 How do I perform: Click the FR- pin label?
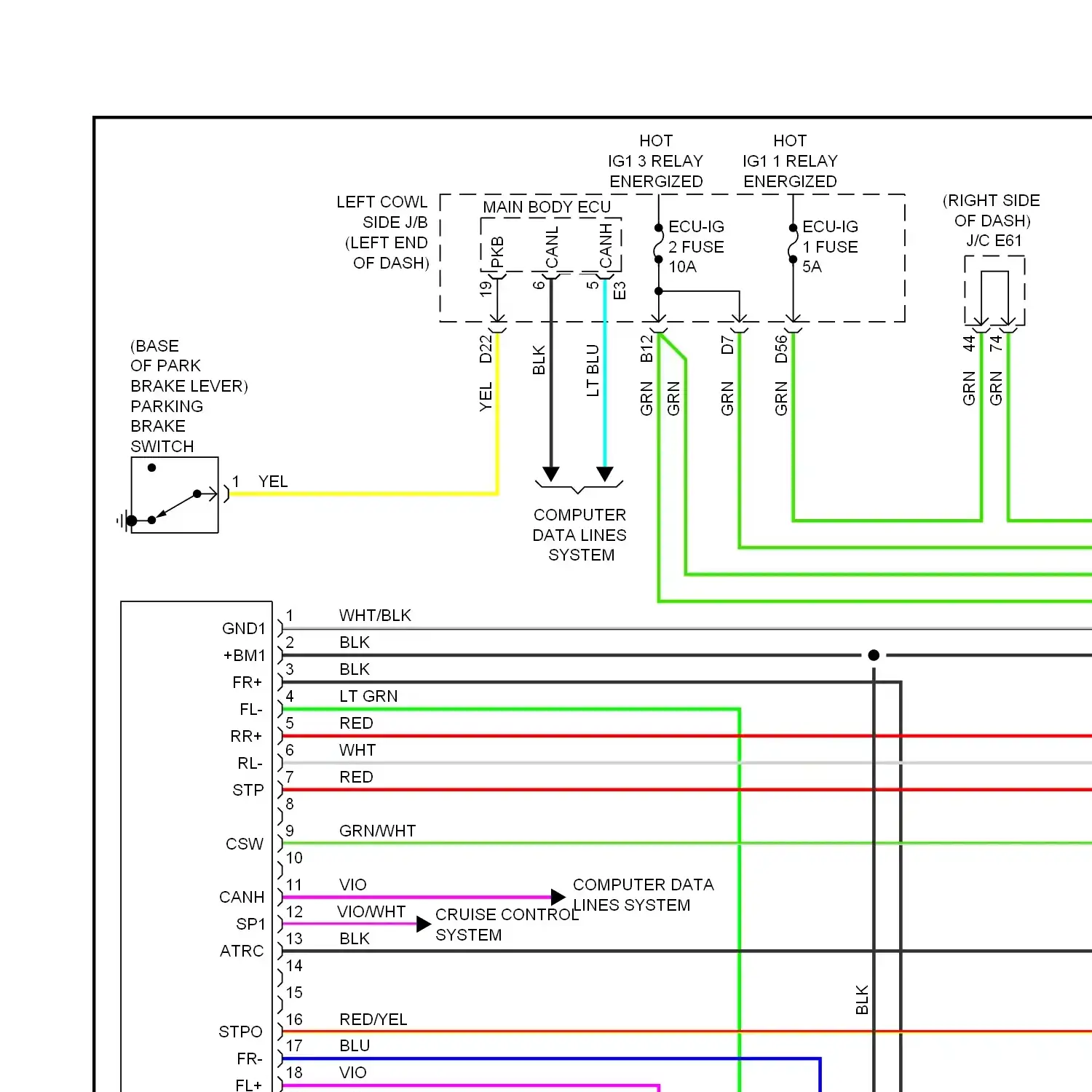pos(250,1059)
